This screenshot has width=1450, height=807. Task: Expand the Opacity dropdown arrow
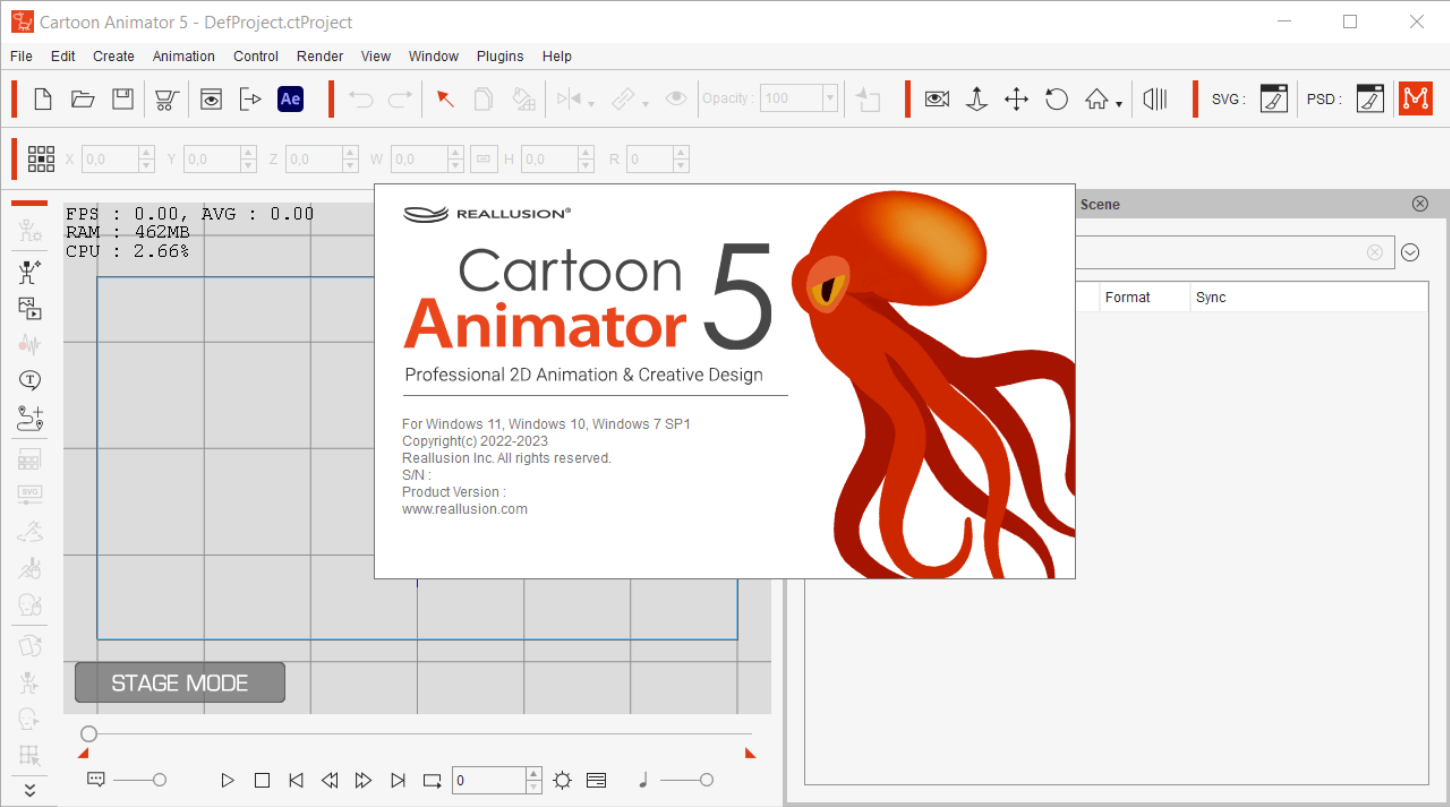click(x=829, y=98)
